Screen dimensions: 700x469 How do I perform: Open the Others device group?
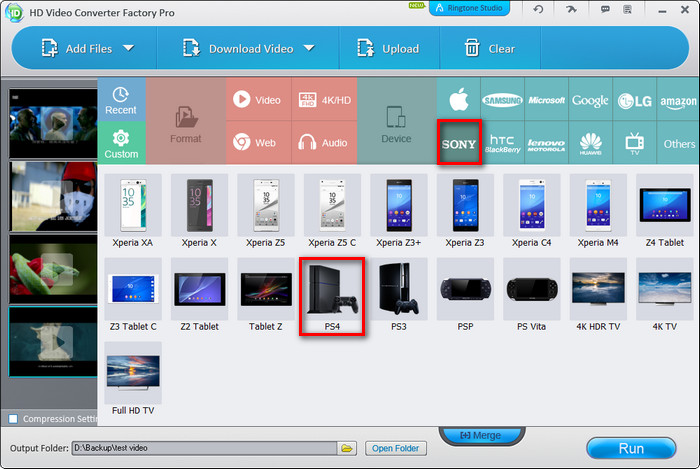point(679,143)
